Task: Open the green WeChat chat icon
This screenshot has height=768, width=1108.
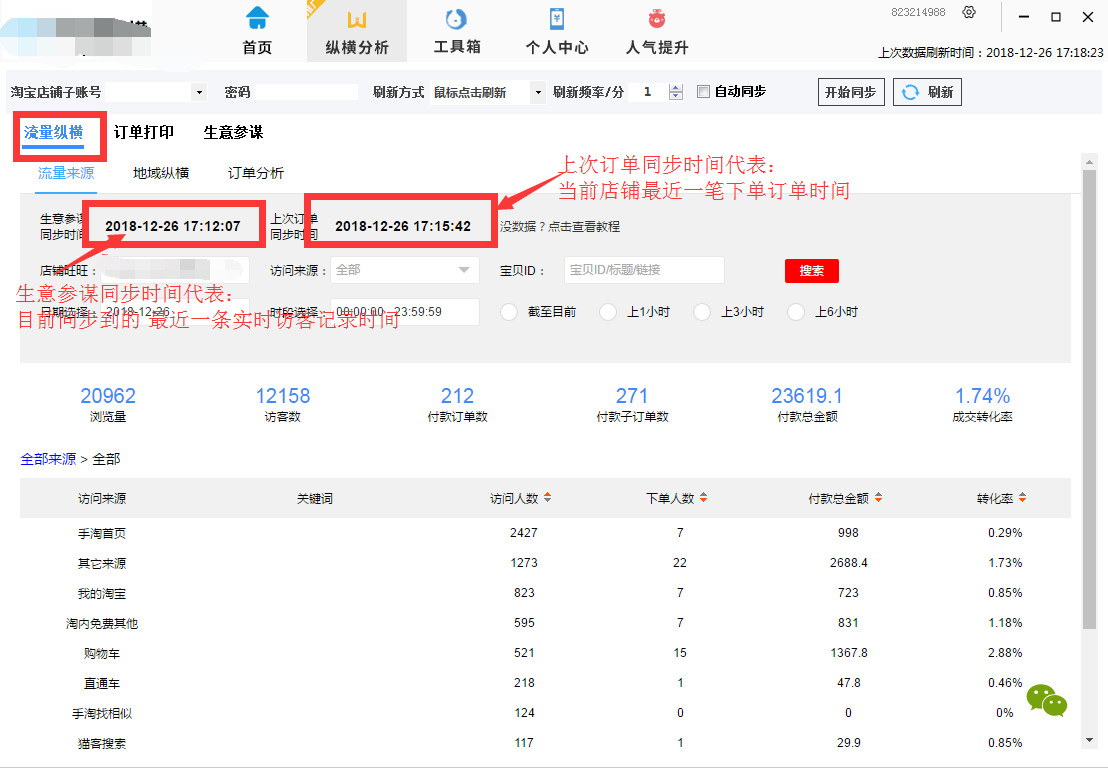Action: 1046,701
